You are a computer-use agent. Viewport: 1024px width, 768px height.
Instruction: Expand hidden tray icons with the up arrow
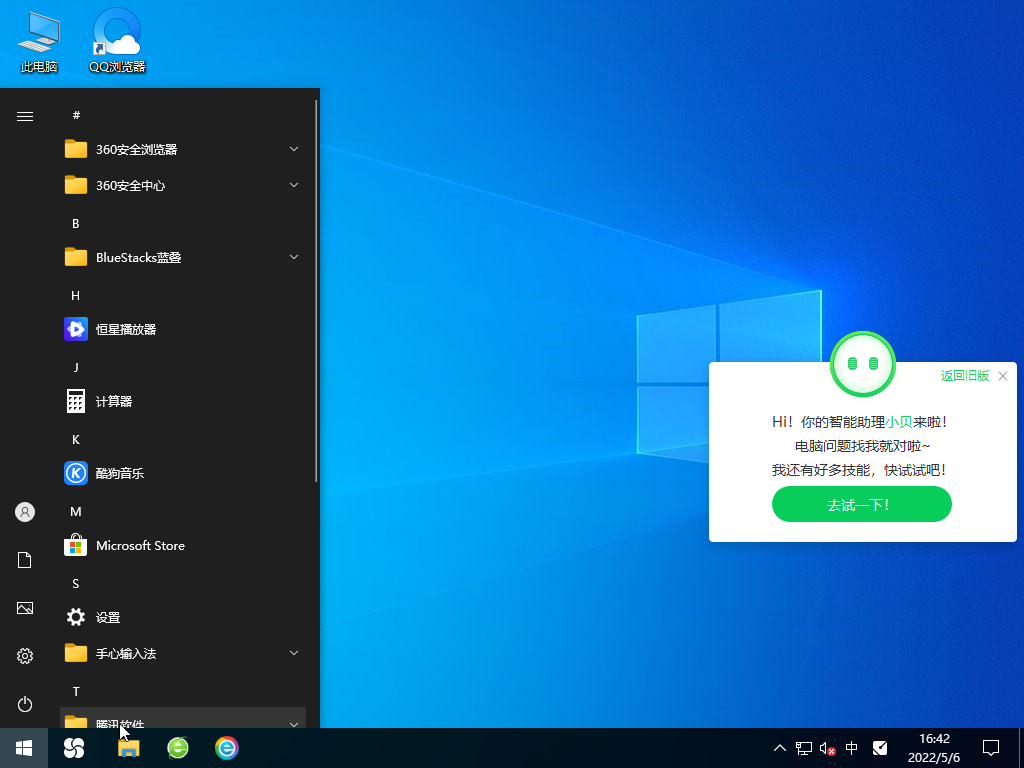point(779,748)
